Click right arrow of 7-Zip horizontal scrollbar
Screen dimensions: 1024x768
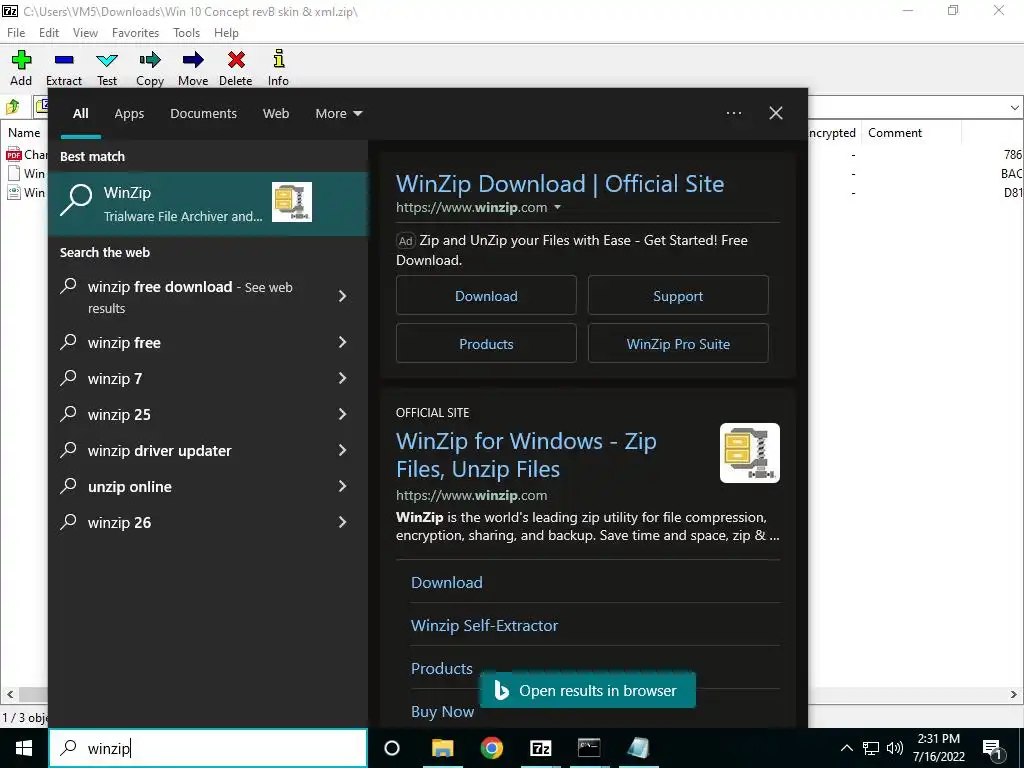pyautogui.click(x=1014, y=694)
